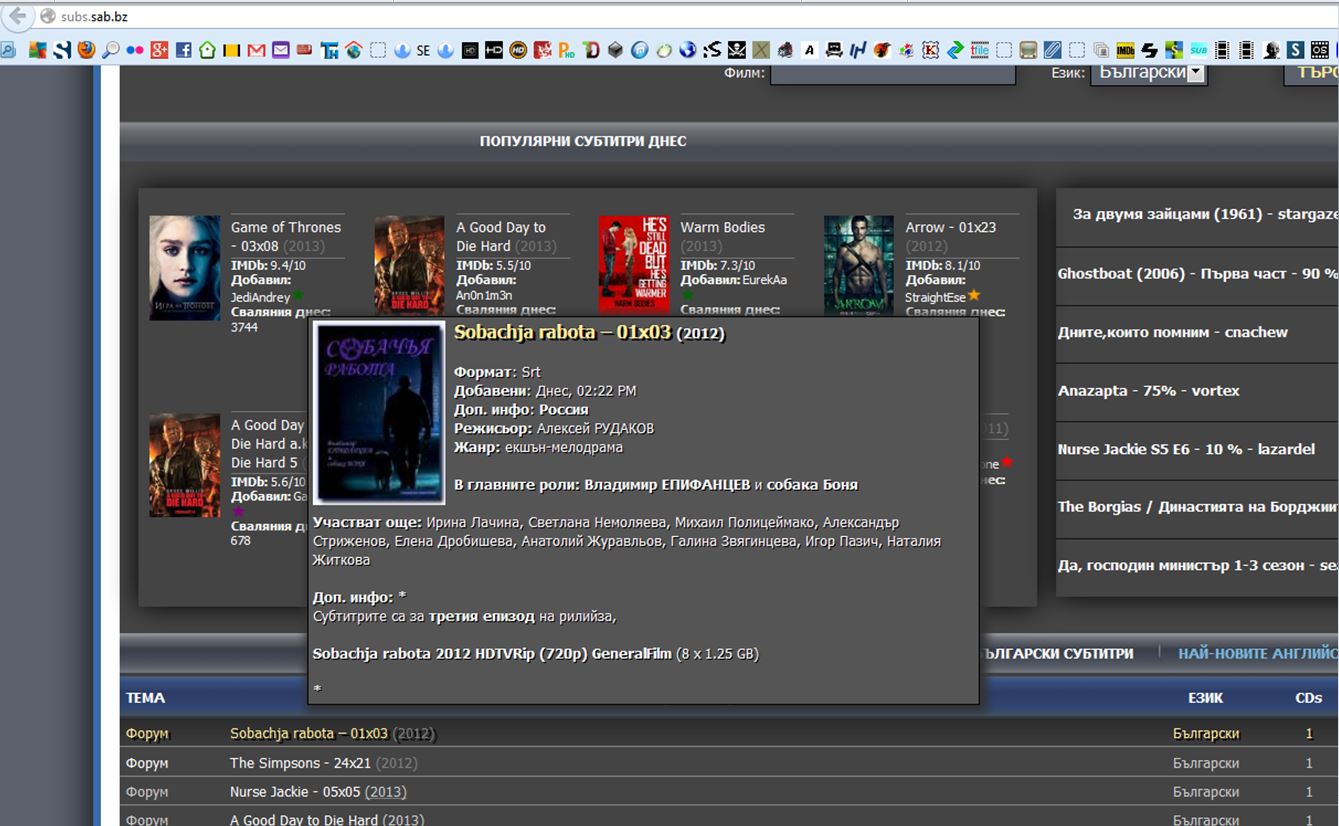Click purple star under Die Hard 5 entry
The height and width of the screenshot is (826, 1339).
[238, 511]
